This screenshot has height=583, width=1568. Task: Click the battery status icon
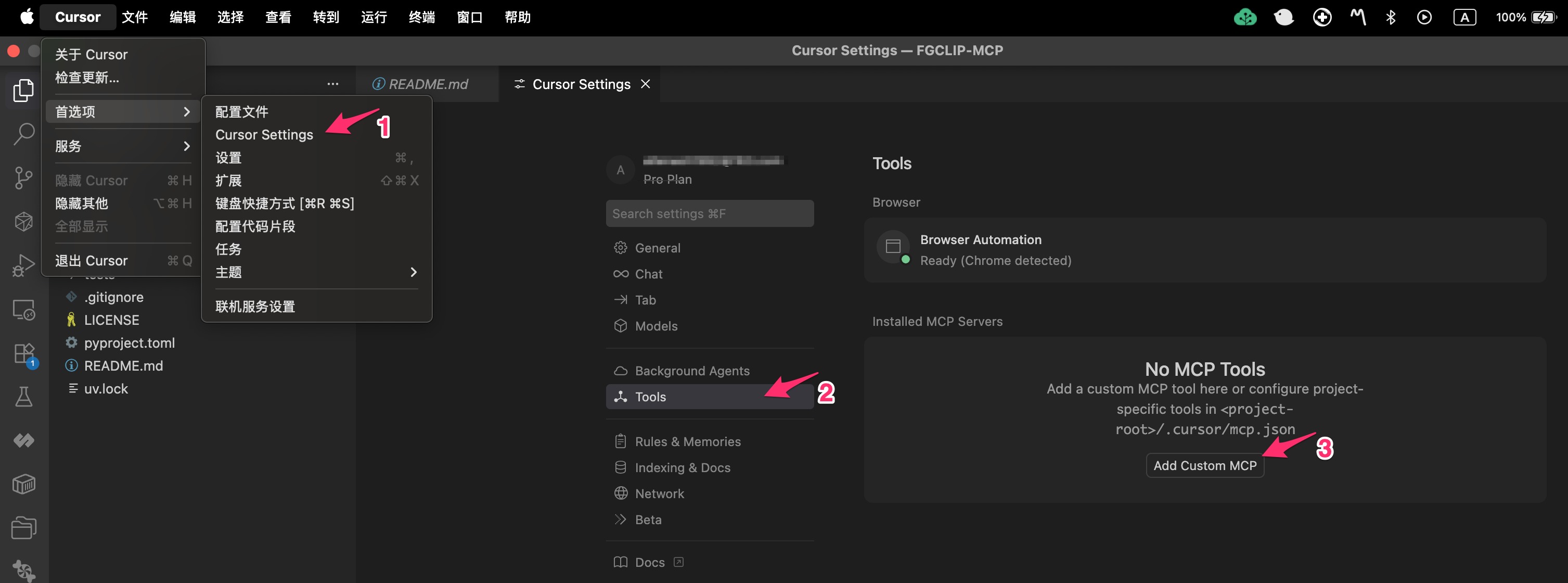click(x=1543, y=17)
